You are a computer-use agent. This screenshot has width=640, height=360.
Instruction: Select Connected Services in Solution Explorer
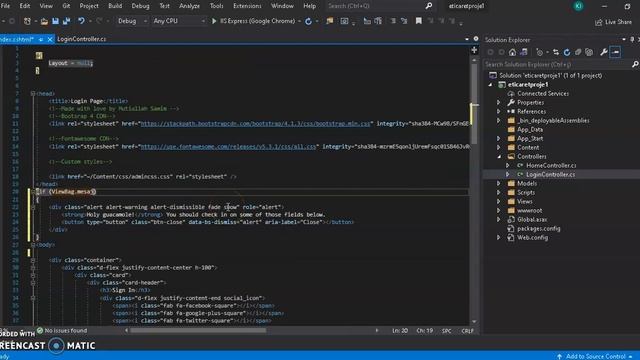543,93
